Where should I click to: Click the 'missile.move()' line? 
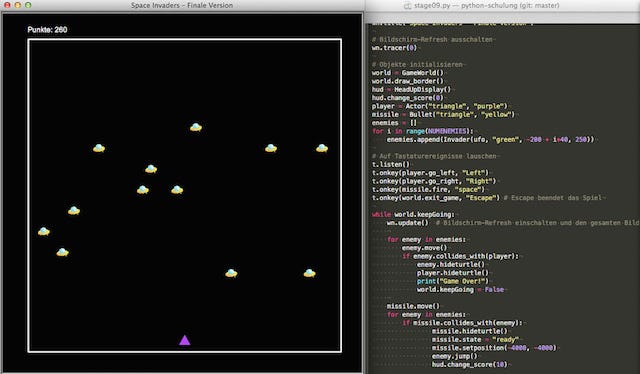pyautogui.click(x=413, y=306)
